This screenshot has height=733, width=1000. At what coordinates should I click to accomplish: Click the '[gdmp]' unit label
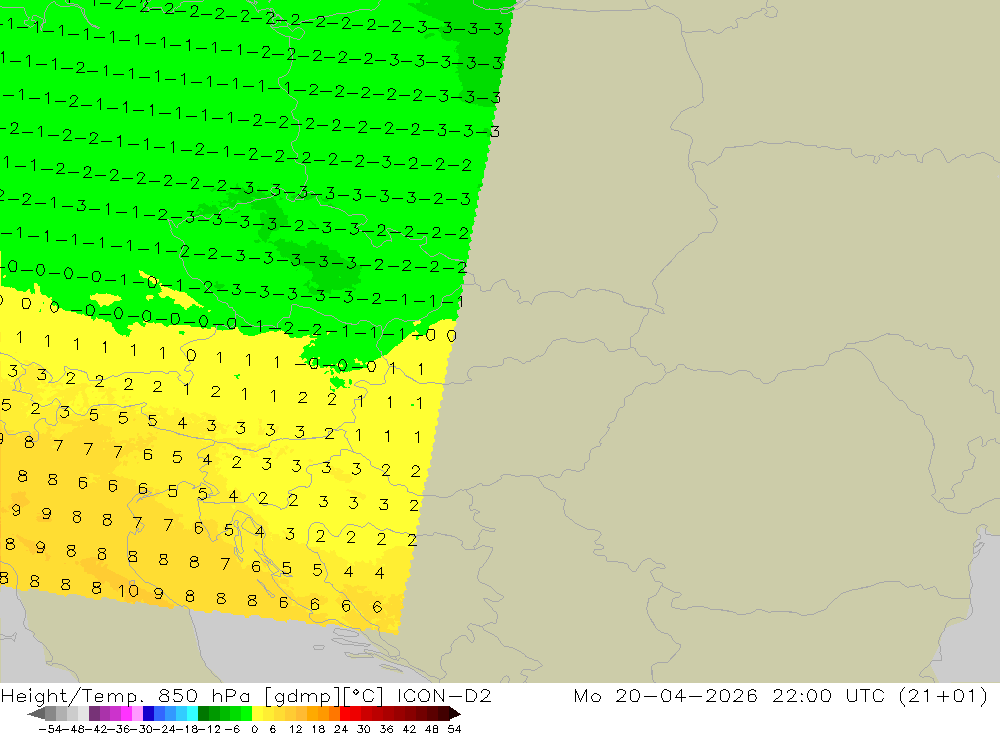(x=302, y=696)
